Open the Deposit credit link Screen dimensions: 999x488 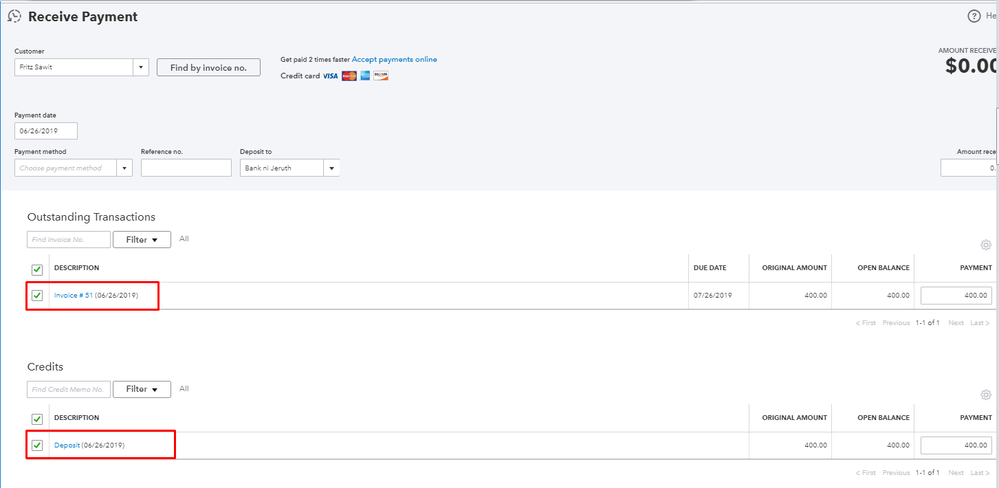67,445
